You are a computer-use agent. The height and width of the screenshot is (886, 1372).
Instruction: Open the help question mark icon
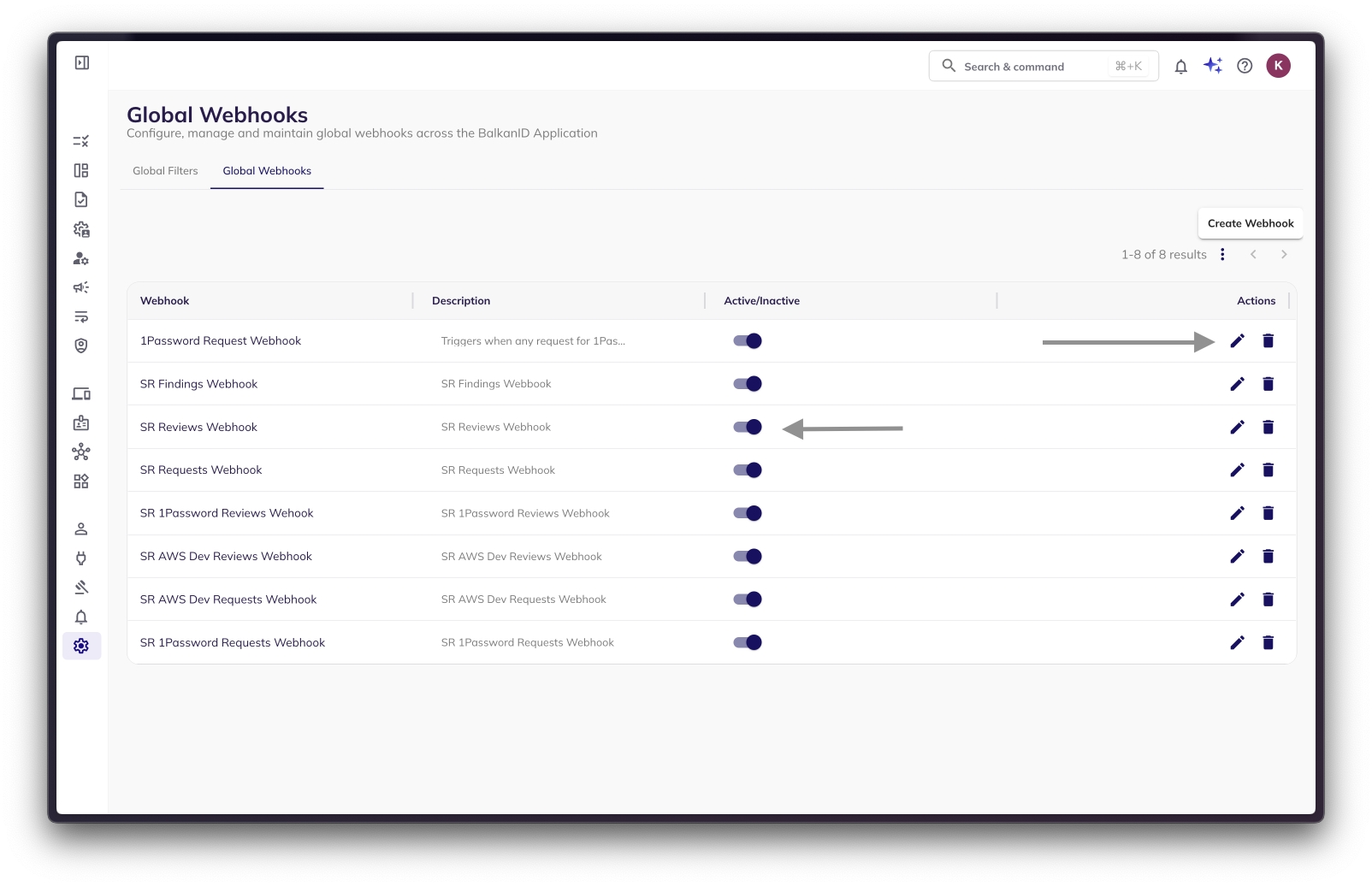point(1245,67)
